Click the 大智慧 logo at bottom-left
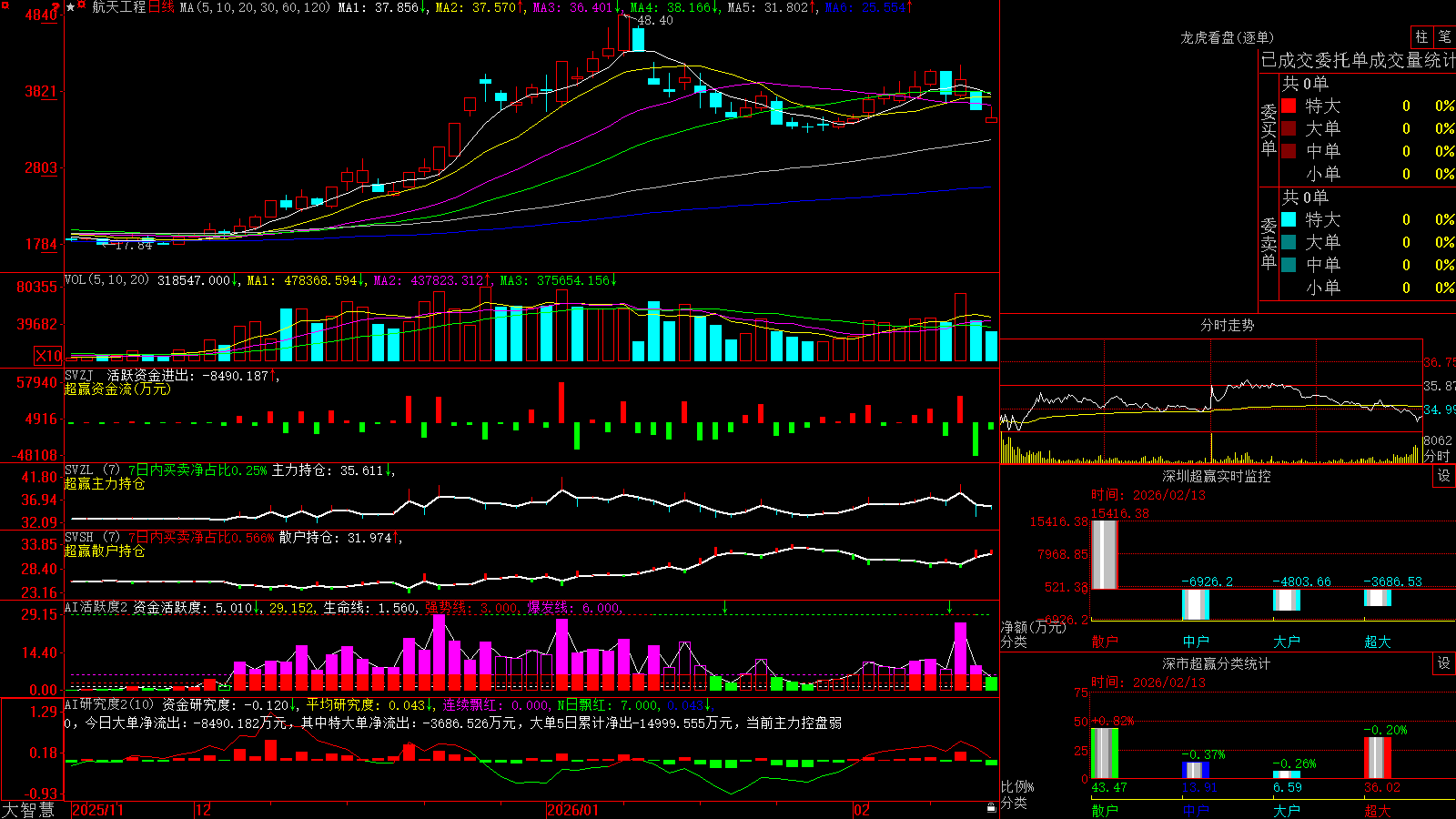The width and height of the screenshot is (1456, 819). tap(28, 810)
